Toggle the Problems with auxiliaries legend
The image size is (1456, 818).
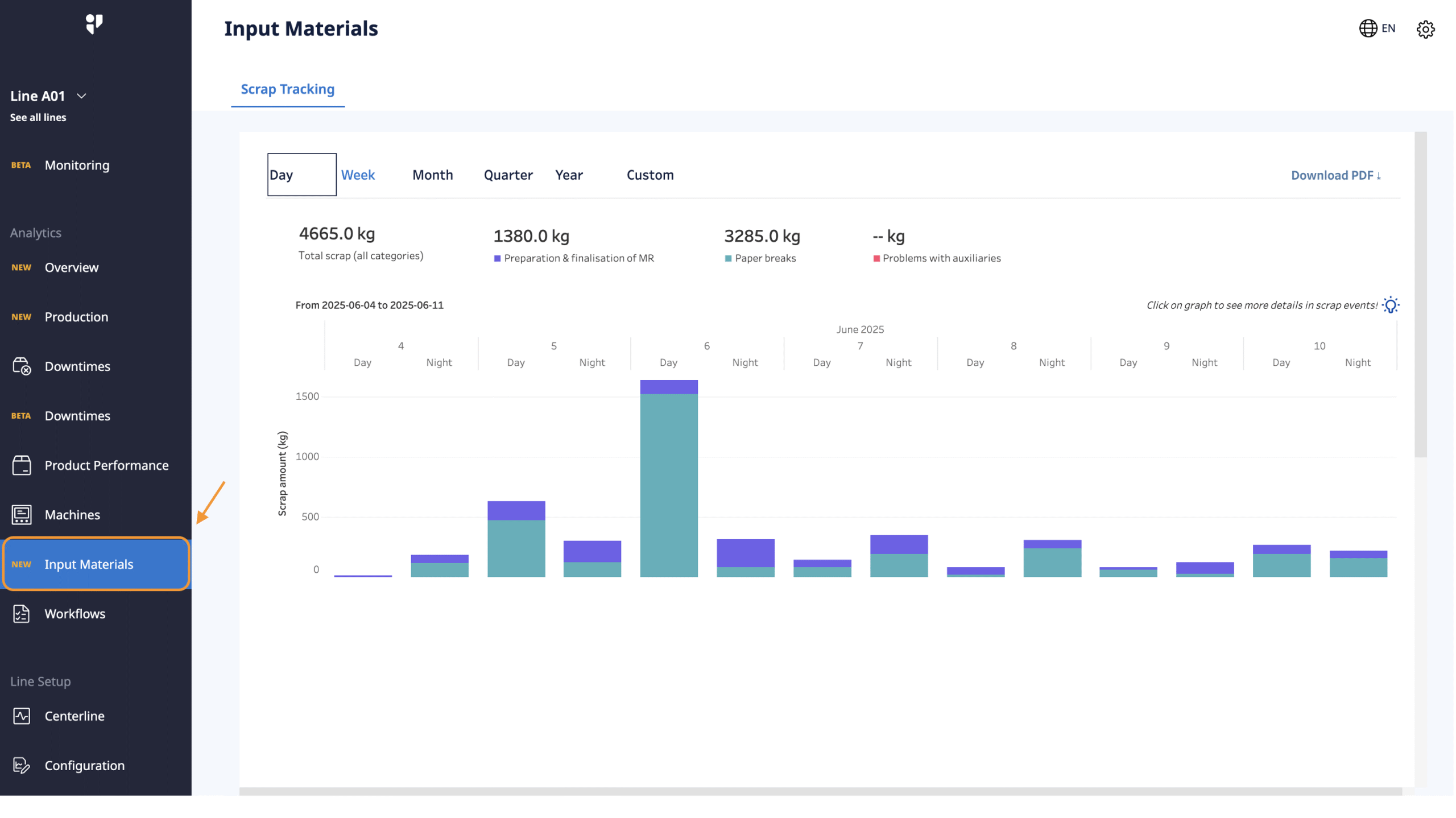pyautogui.click(x=937, y=258)
